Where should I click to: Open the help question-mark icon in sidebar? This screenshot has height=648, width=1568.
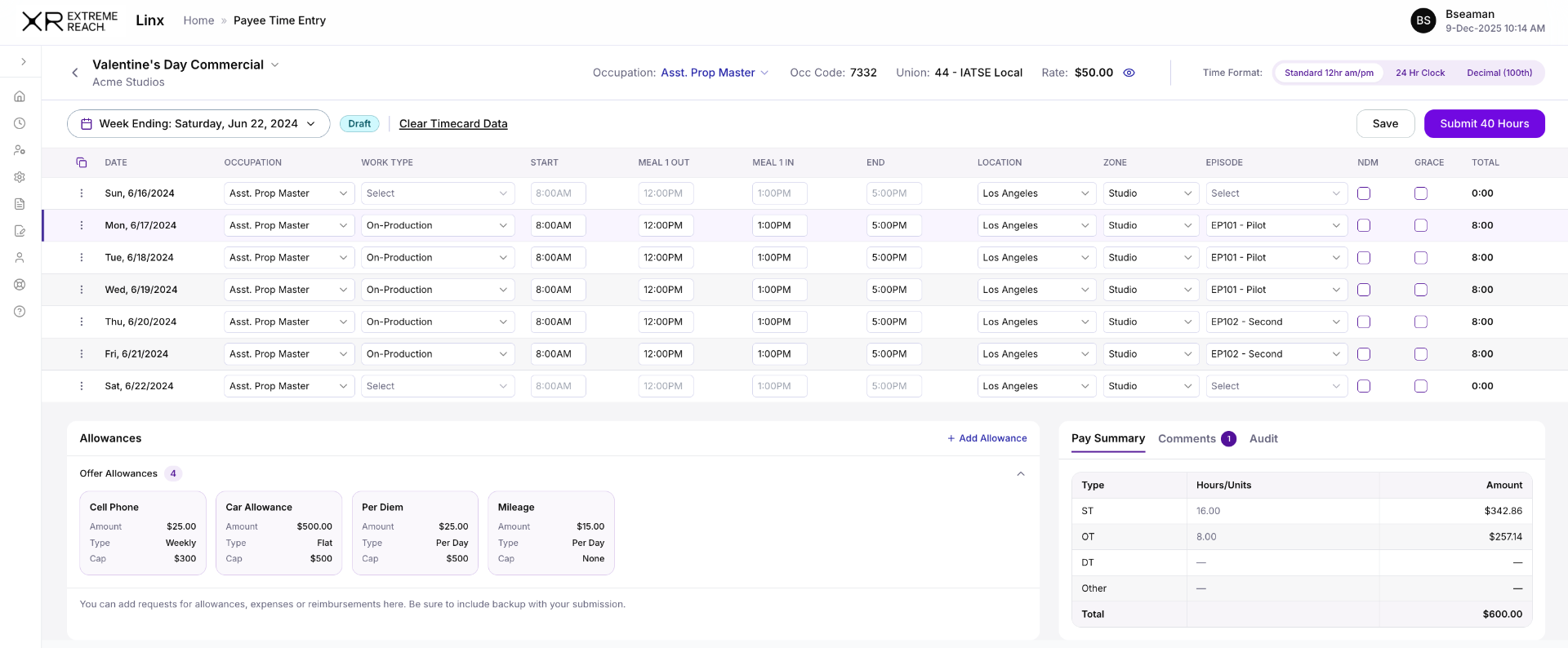(20, 312)
